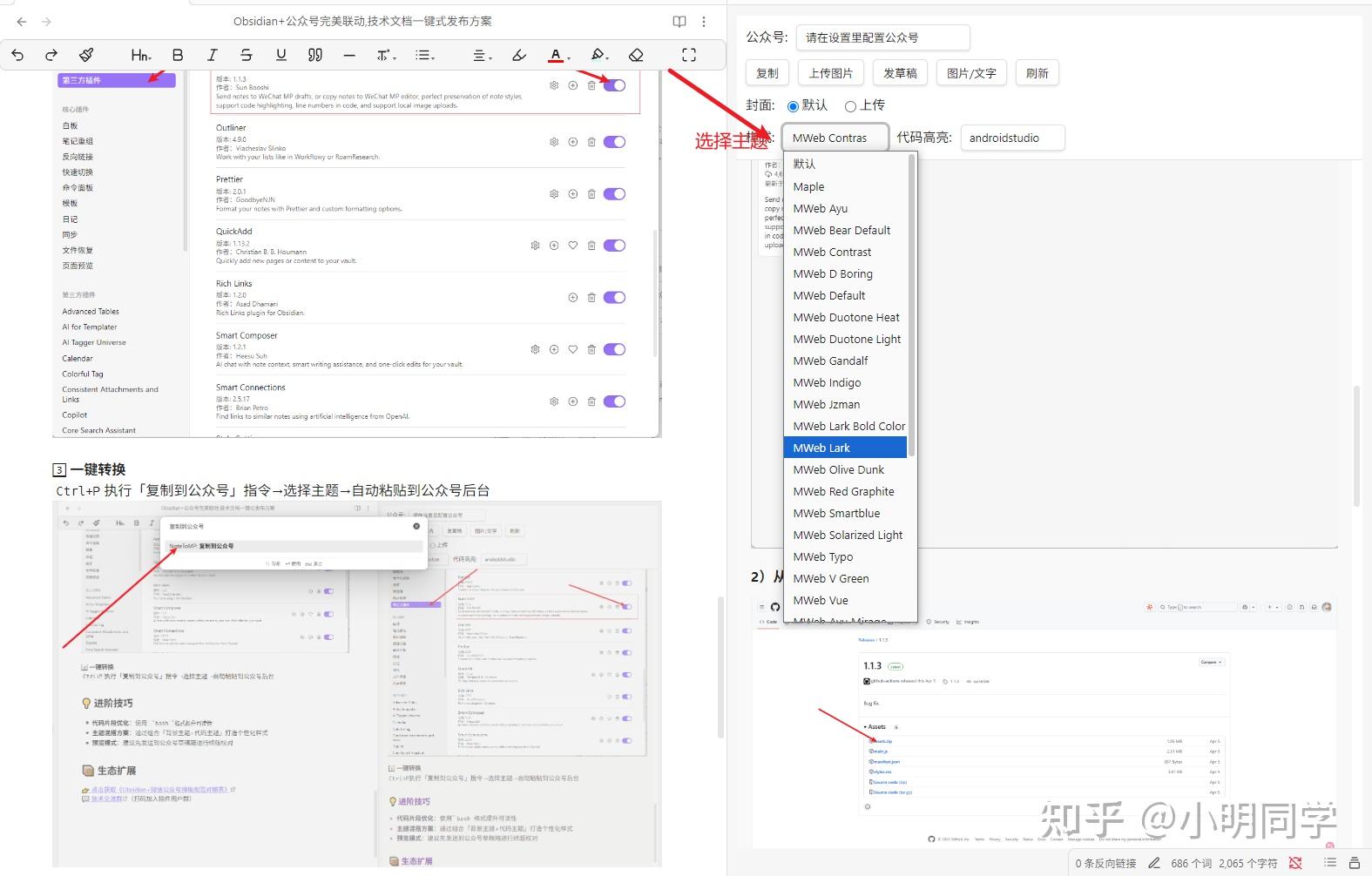Click the 上传图片 button
The width and height of the screenshot is (1372, 876).
tap(830, 72)
